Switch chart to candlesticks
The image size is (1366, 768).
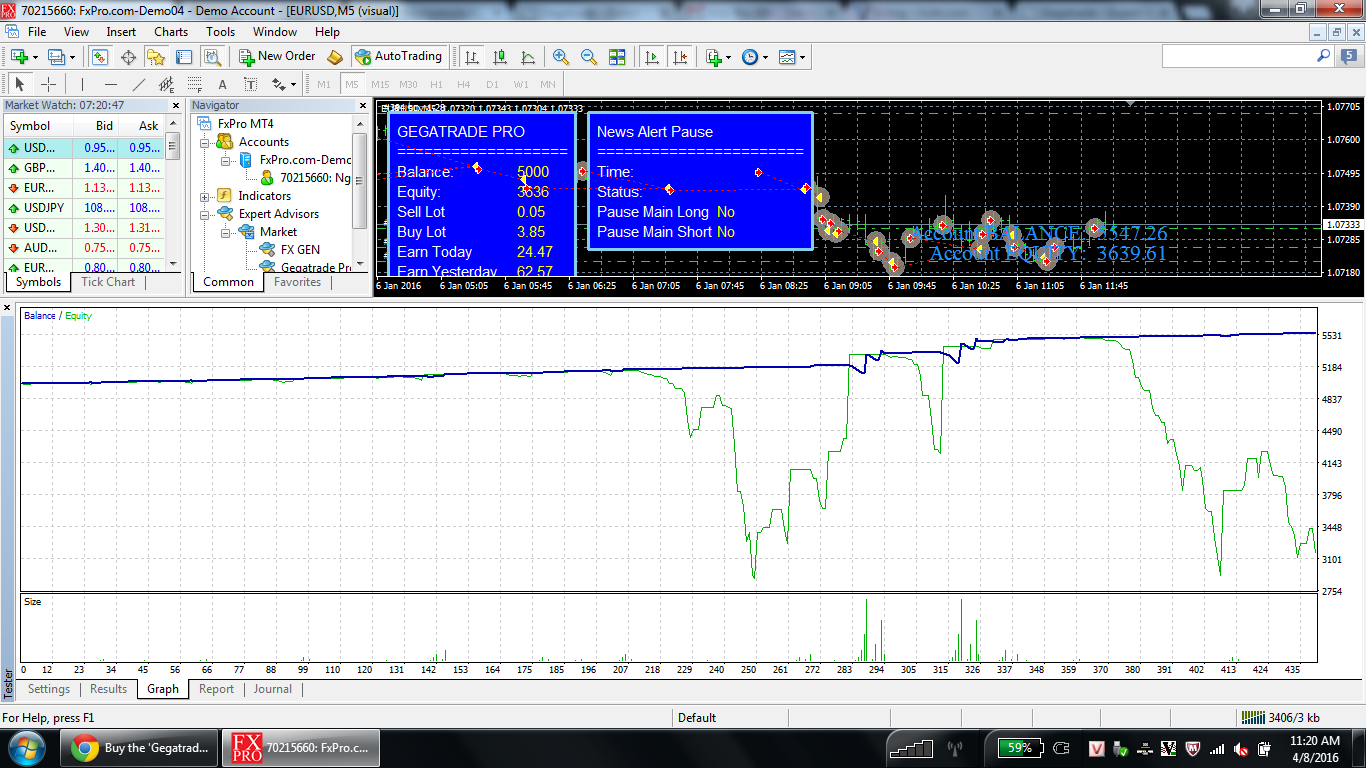point(500,57)
